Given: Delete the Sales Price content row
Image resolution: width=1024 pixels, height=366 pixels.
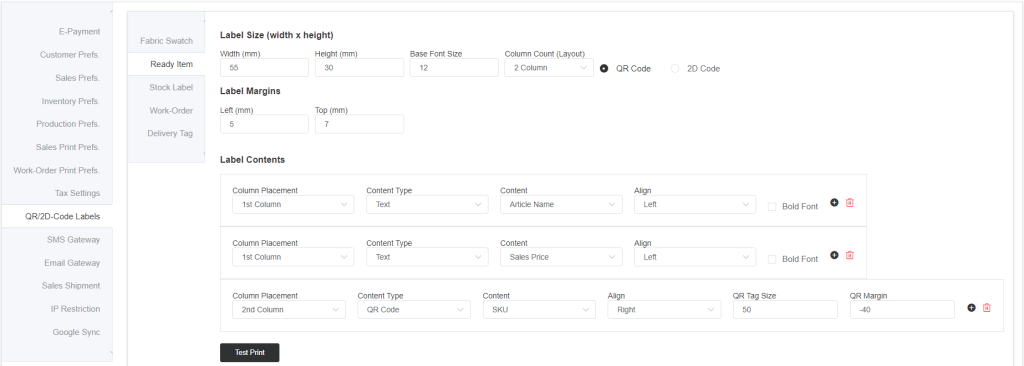Looking at the screenshot, I should [850, 255].
